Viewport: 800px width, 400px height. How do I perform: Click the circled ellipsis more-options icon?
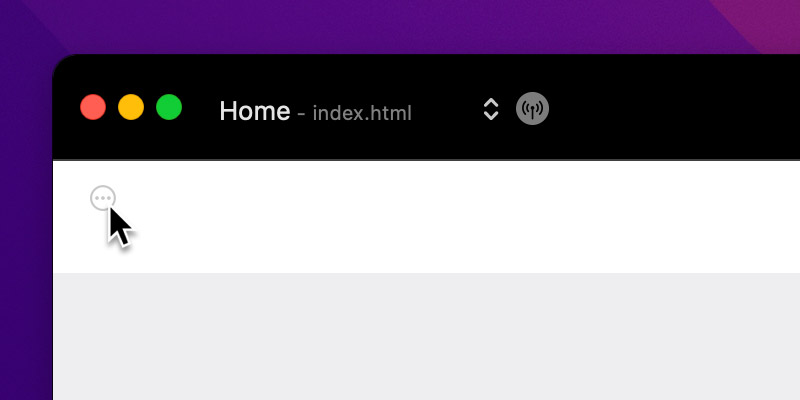point(103,198)
